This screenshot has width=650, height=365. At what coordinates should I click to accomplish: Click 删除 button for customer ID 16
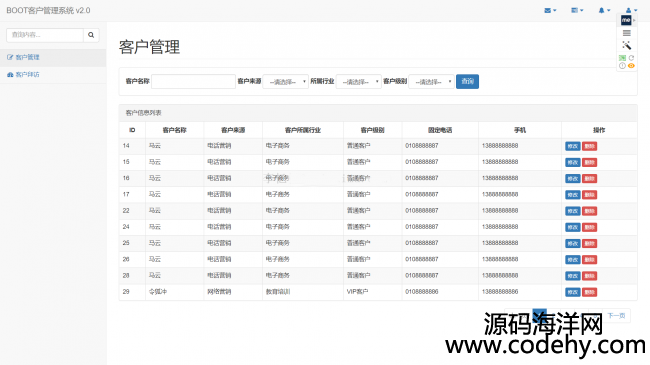pos(589,178)
